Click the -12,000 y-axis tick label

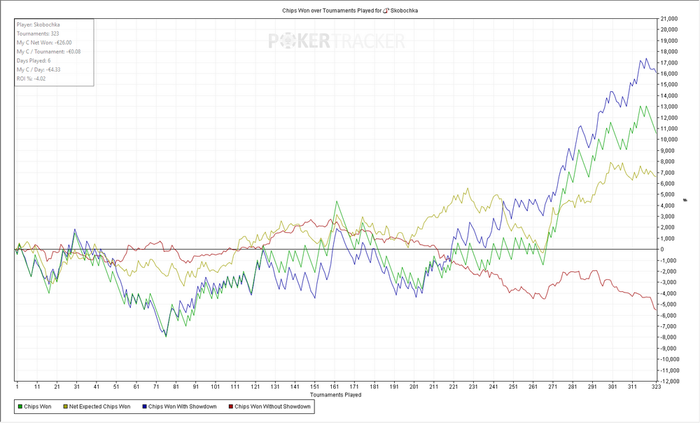(669, 382)
